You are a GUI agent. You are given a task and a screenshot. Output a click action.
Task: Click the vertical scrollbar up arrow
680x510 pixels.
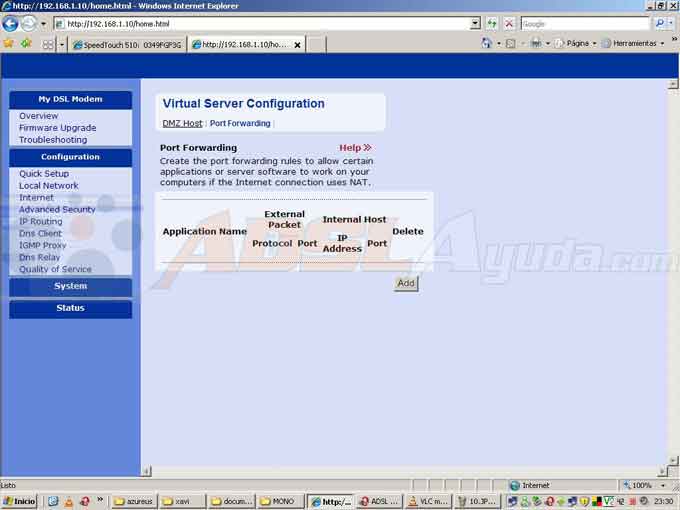(x=673, y=84)
